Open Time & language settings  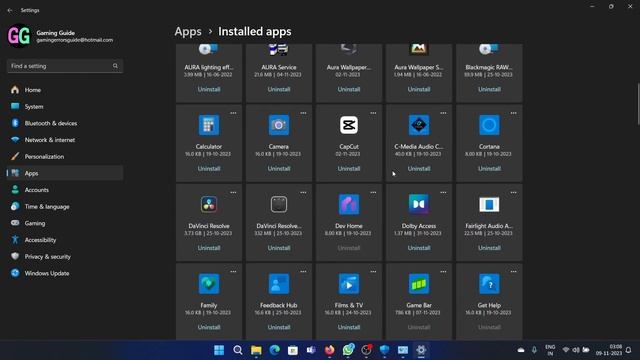(65, 207)
